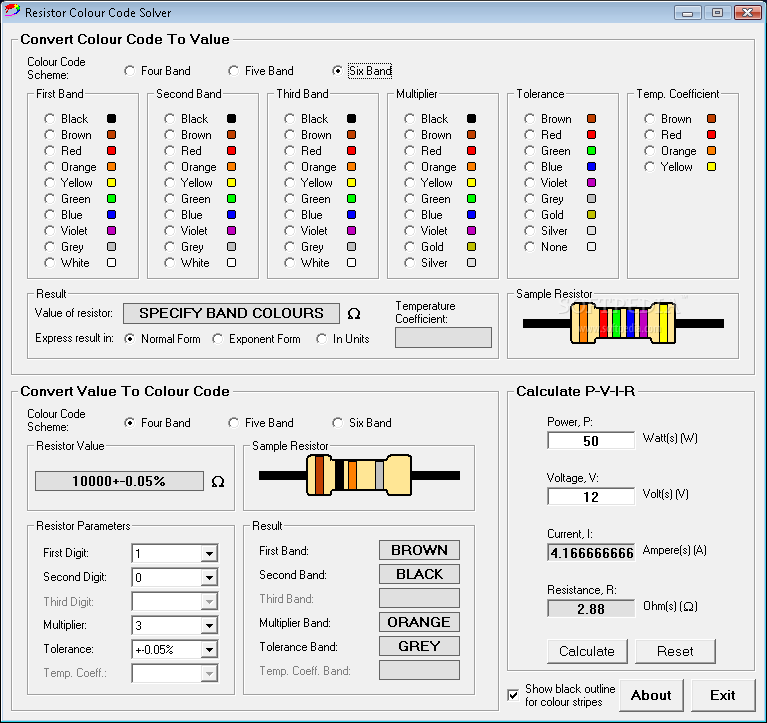Click First Band blue colour swatch
Image resolution: width=767 pixels, height=723 pixels.
click(112, 215)
